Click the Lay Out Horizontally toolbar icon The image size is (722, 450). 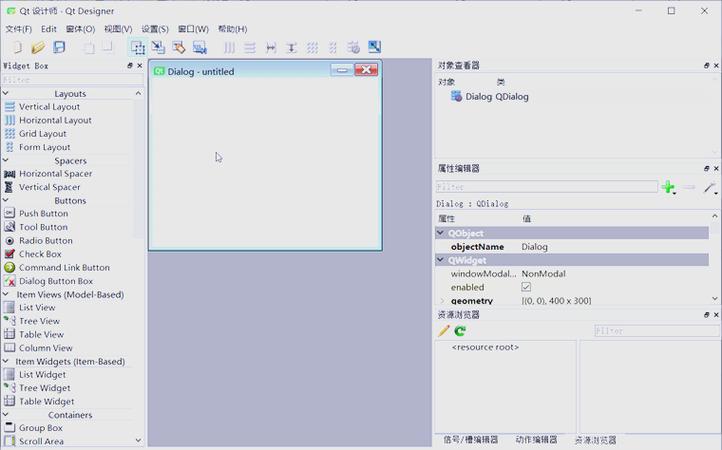pyautogui.click(x=229, y=47)
